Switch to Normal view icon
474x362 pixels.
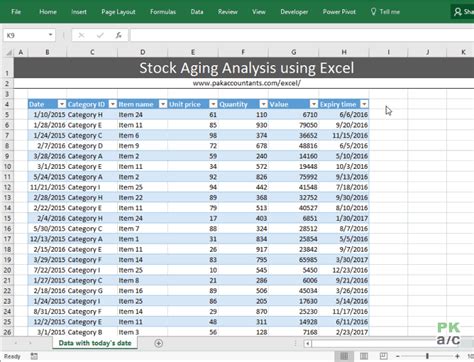pos(344,356)
